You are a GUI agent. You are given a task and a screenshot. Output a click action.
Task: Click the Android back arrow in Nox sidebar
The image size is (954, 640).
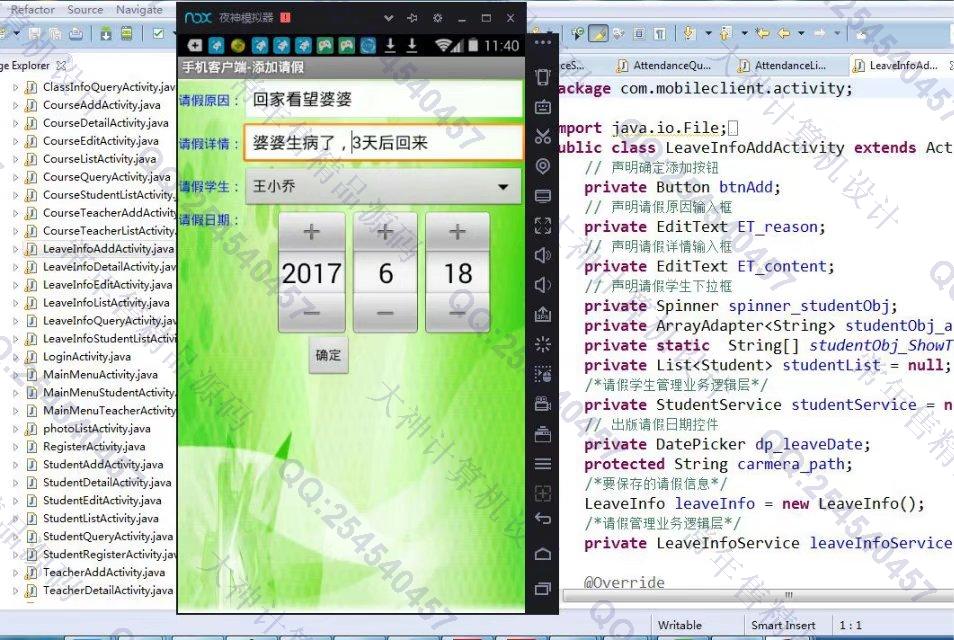tap(543, 518)
